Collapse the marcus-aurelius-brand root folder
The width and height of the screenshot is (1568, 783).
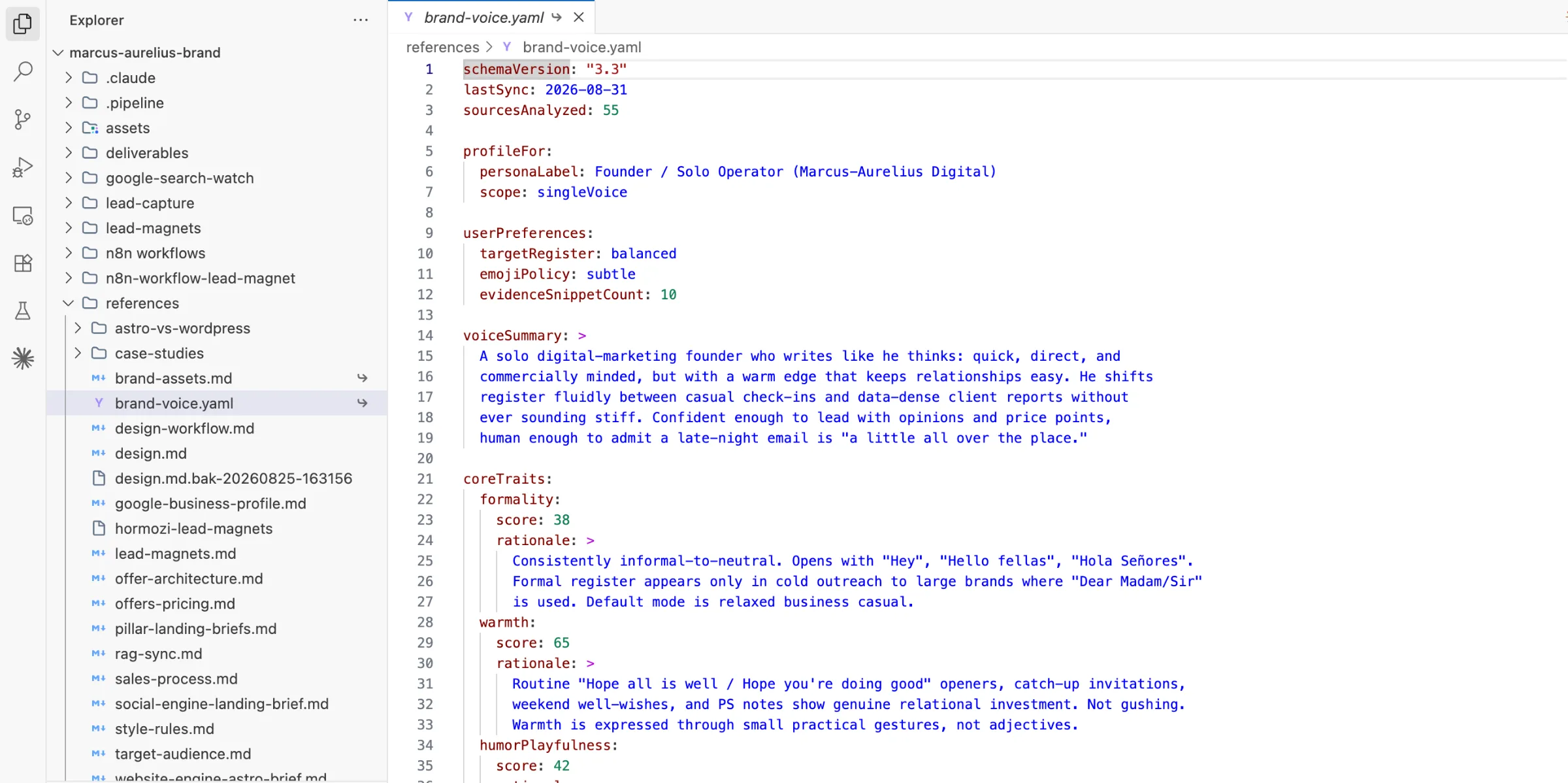click(58, 52)
